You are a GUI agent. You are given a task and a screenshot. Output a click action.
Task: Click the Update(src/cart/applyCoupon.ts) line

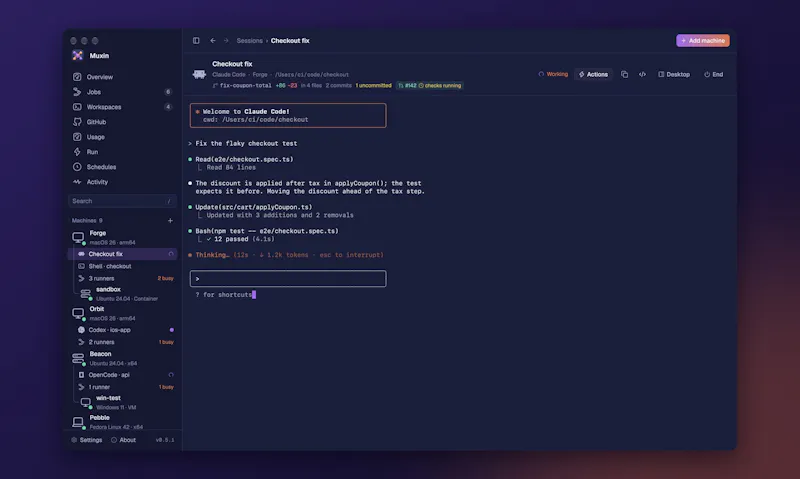(254, 207)
